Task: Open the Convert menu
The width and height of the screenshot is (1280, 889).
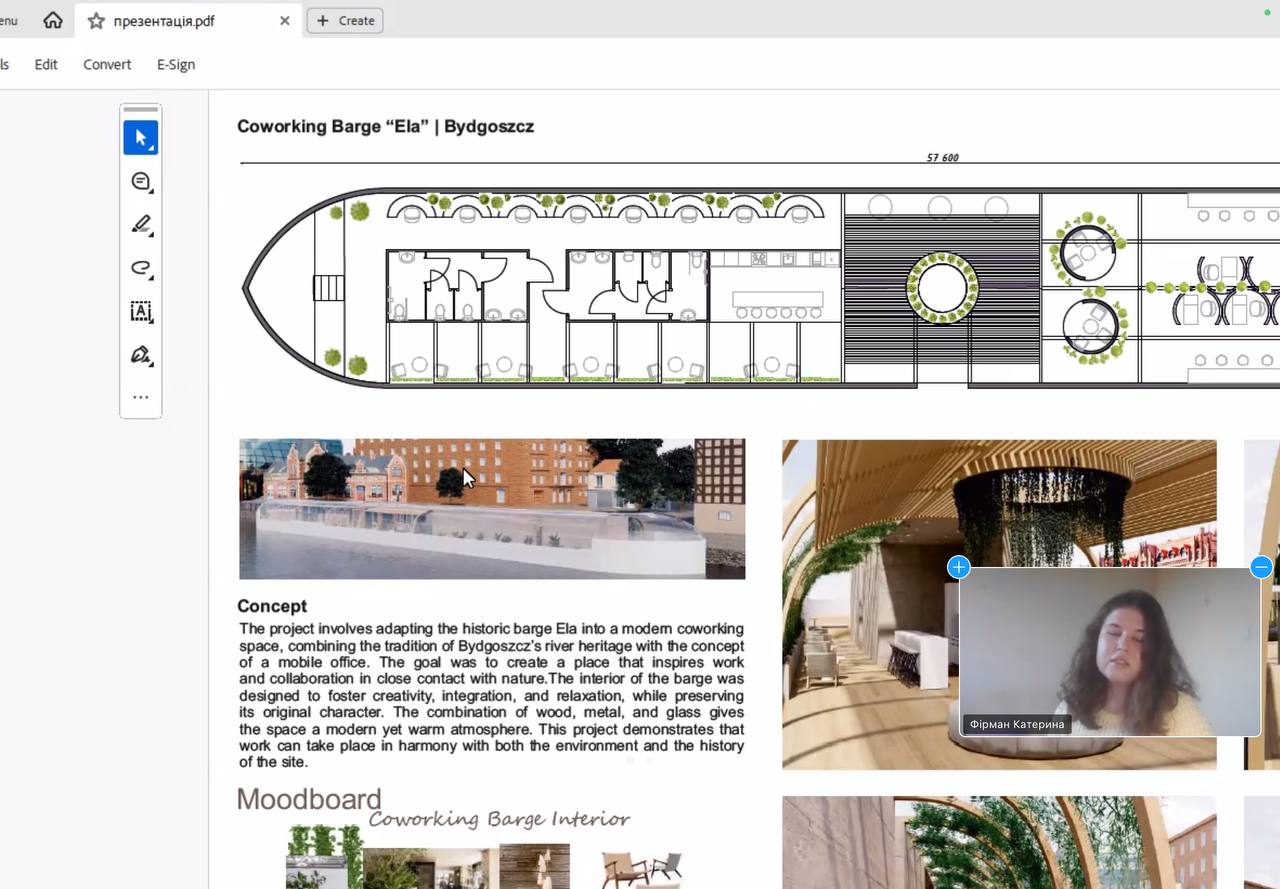Action: tap(107, 64)
